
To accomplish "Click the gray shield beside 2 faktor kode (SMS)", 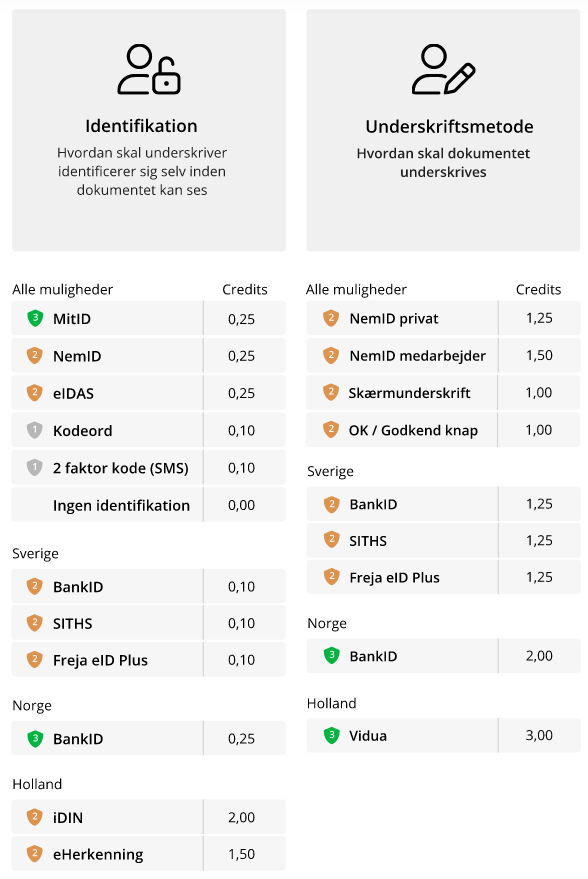I will click(x=35, y=468).
